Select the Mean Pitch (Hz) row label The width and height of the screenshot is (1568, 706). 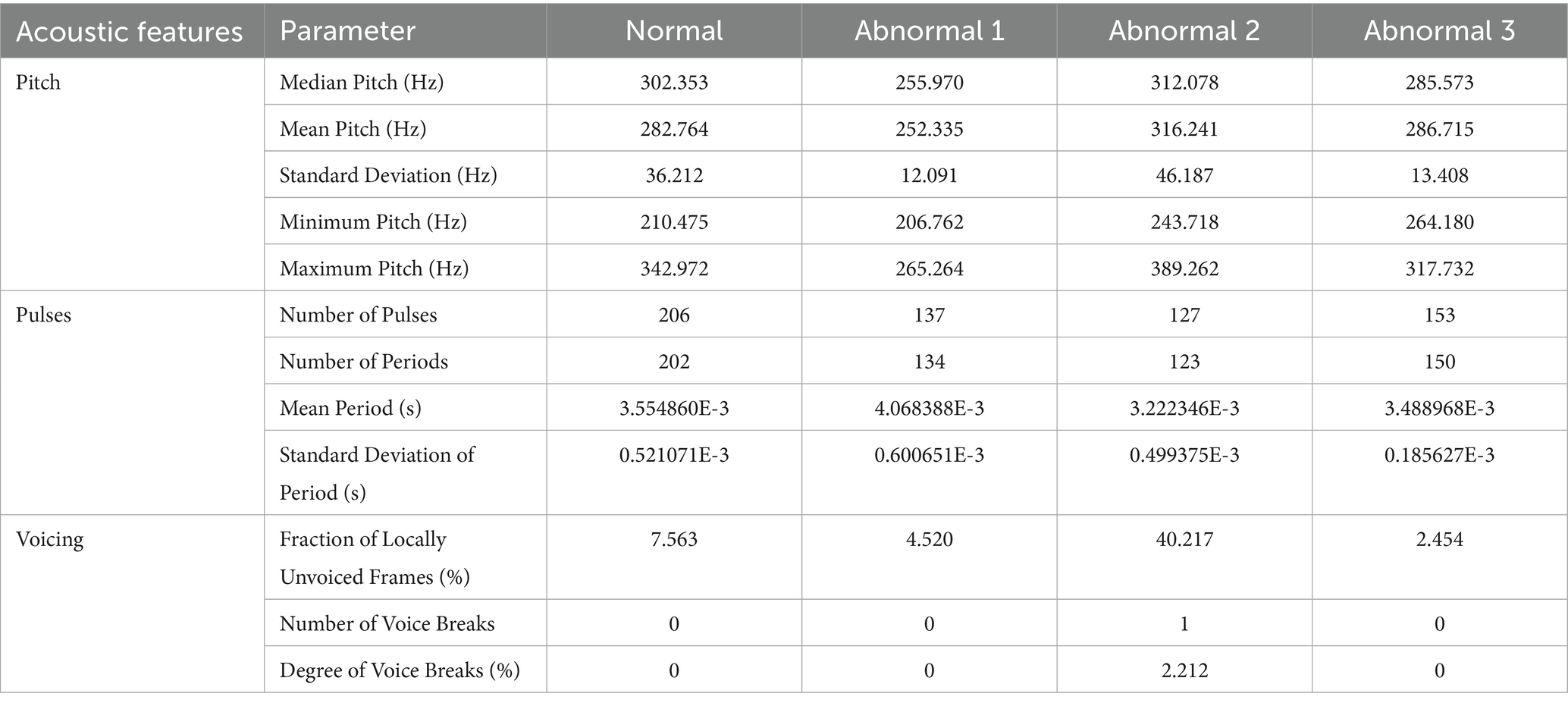click(x=353, y=129)
